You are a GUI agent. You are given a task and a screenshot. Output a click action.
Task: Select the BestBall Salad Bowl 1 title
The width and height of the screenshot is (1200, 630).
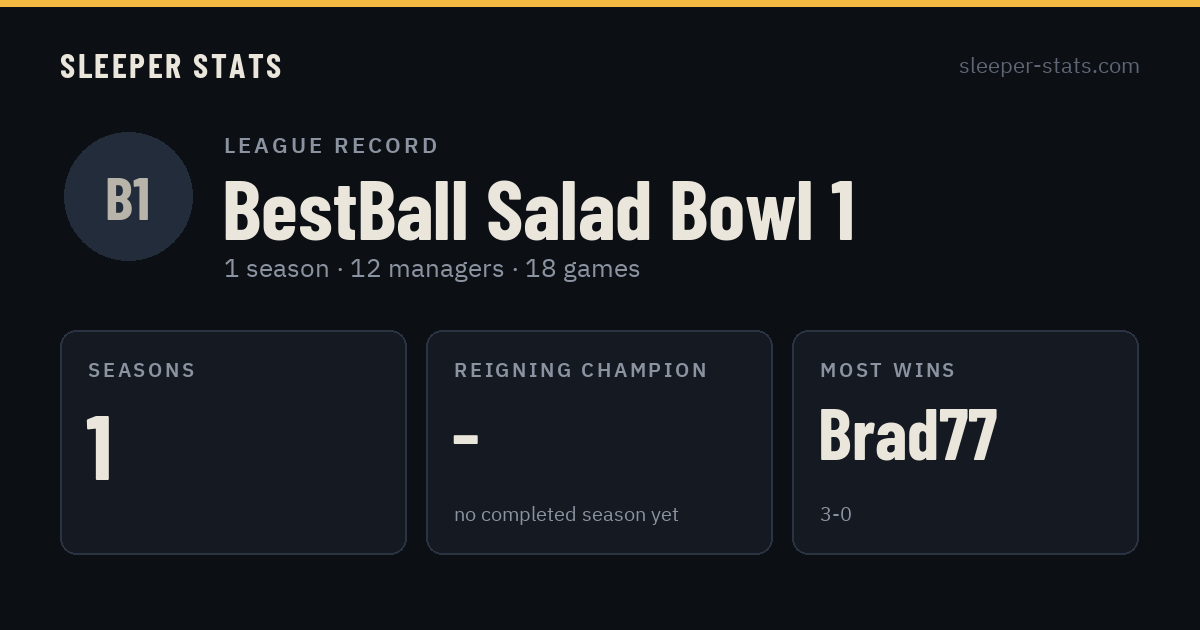click(540, 209)
